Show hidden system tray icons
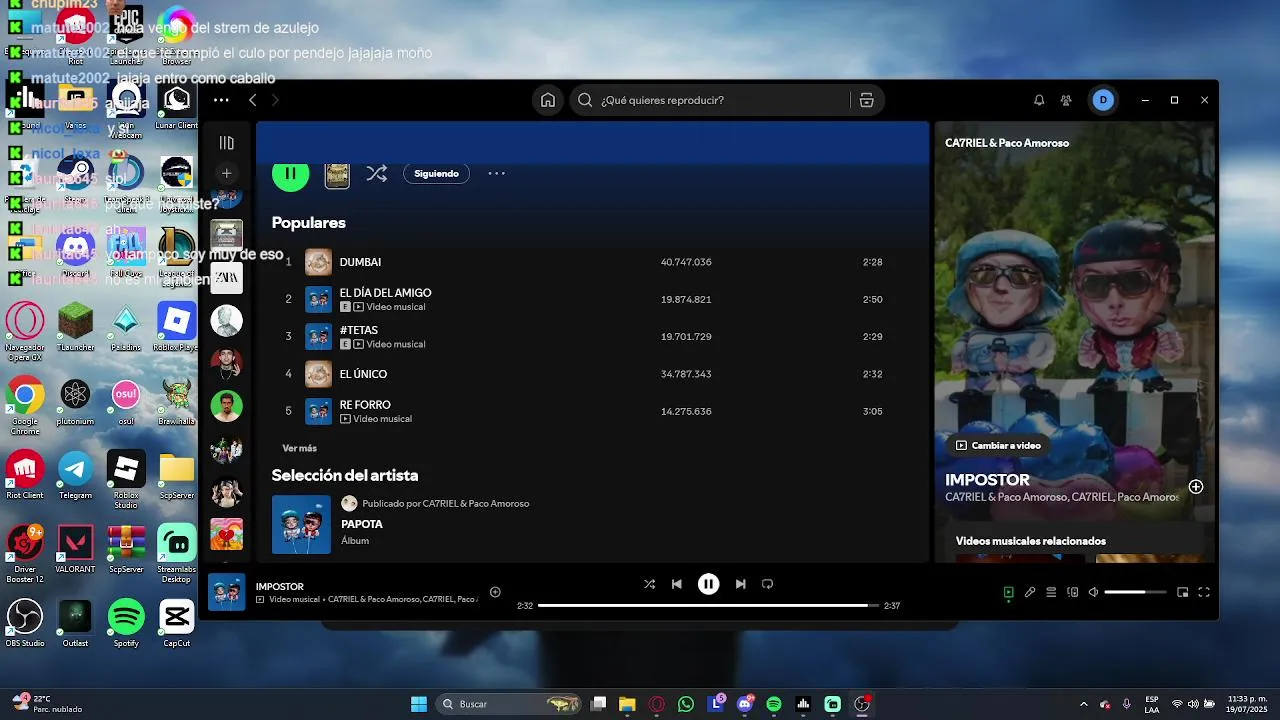Viewport: 1280px width, 720px height. [1083, 704]
